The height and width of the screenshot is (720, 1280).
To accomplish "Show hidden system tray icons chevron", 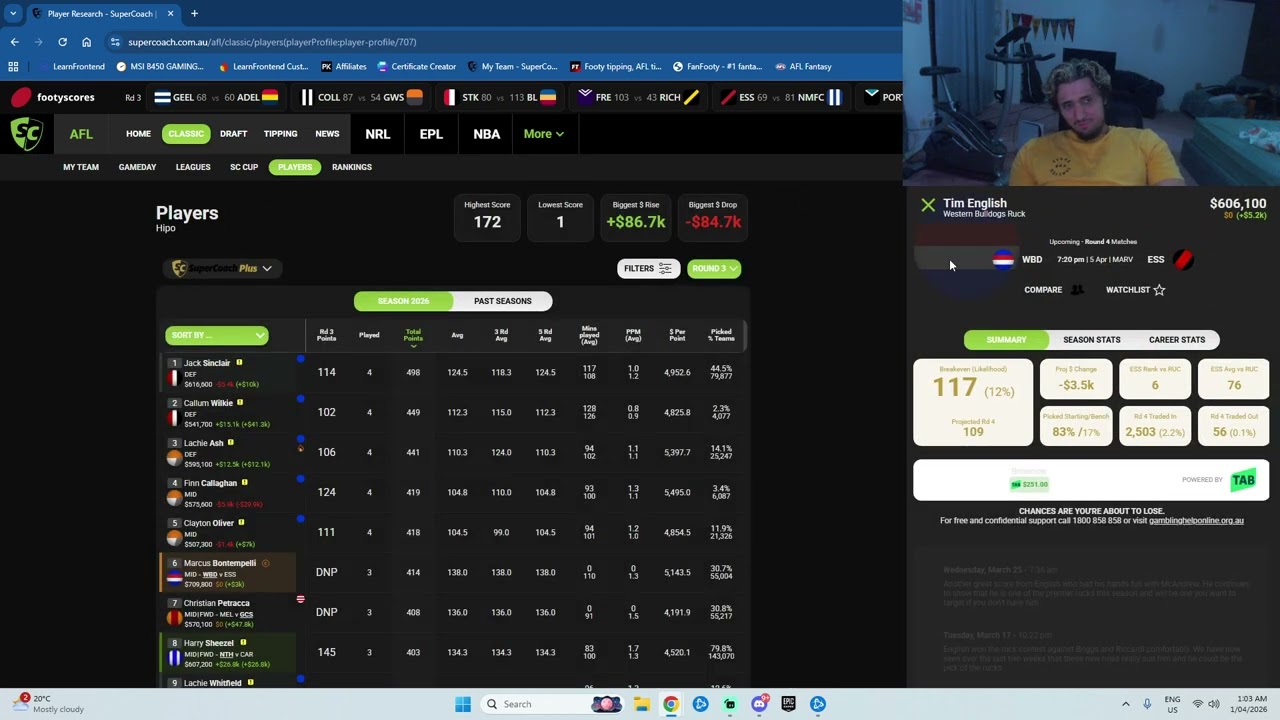I will point(1125,704).
